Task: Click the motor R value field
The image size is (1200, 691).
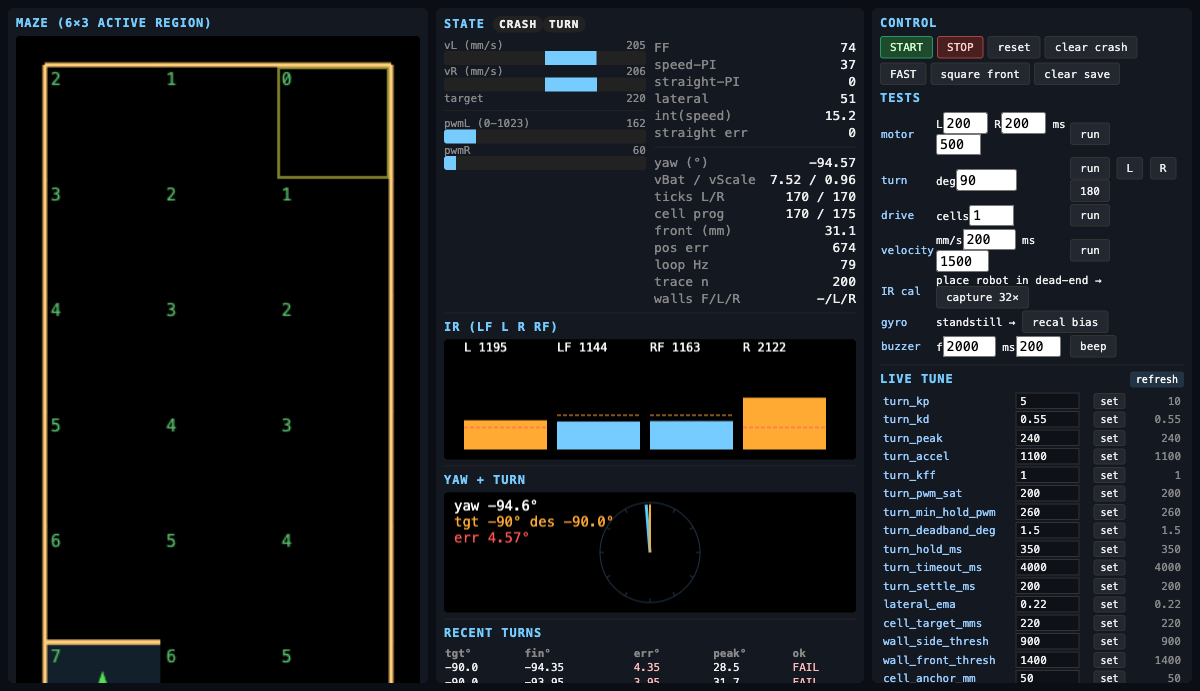Action: tap(1023, 123)
